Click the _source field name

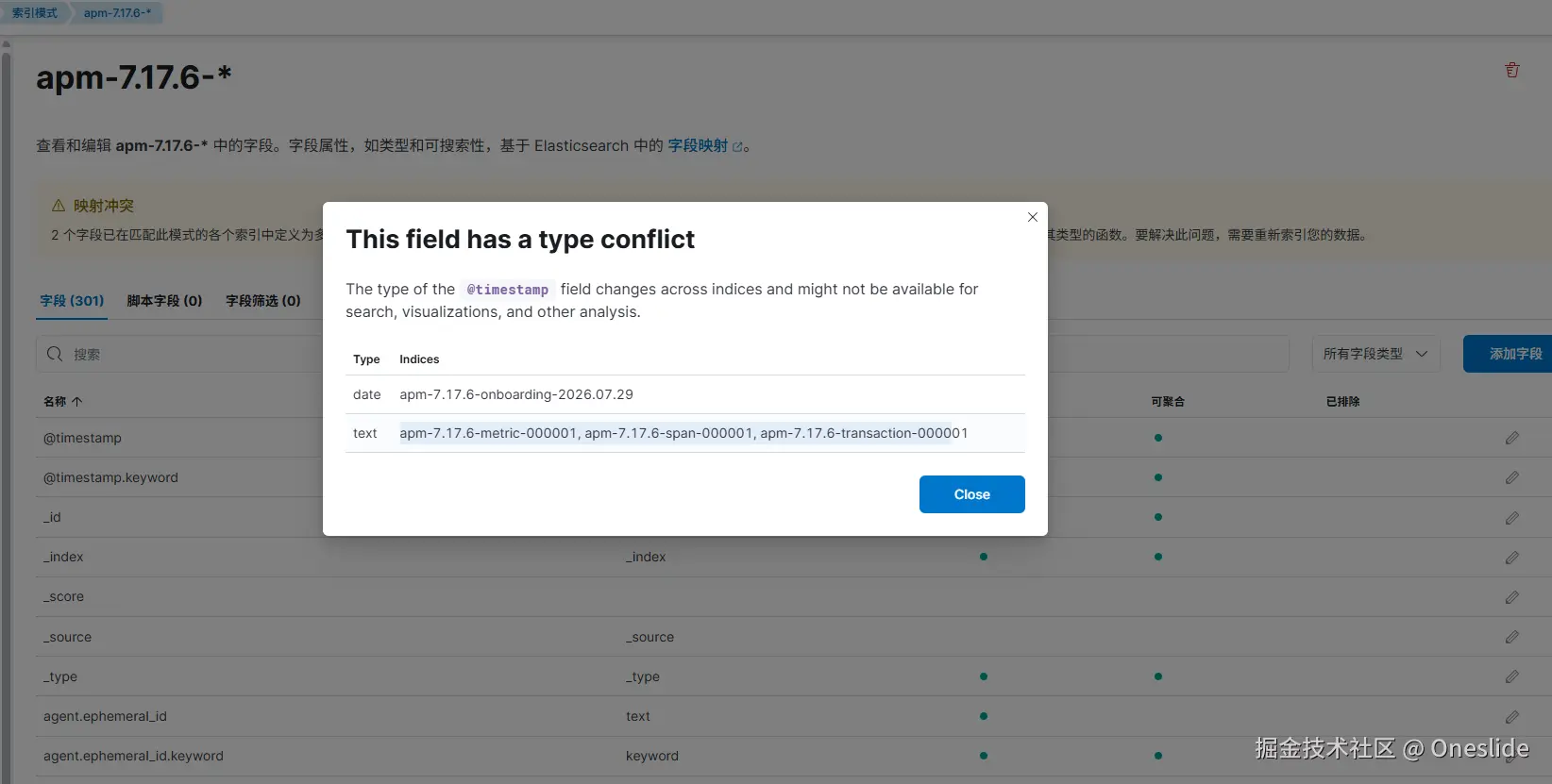tap(67, 637)
